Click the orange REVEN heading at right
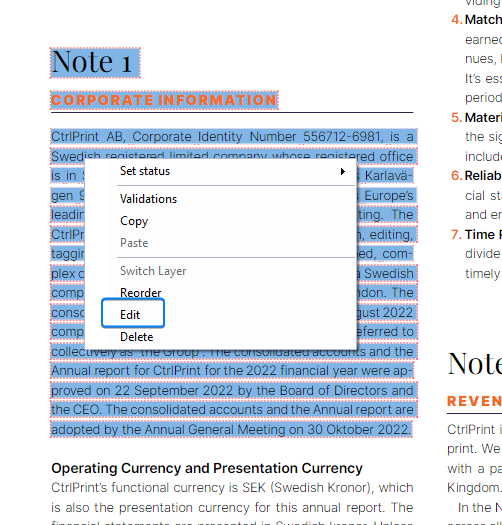502x525 pixels. click(x=474, y=401)
